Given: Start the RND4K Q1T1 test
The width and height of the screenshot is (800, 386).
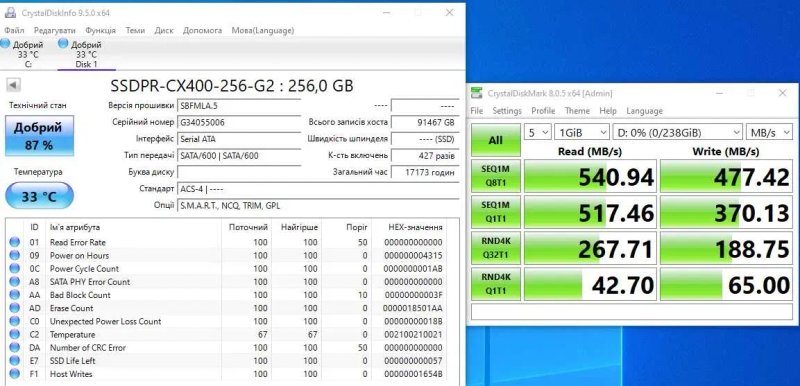Looking at the screenshot, I should click(x=495, y=284).
